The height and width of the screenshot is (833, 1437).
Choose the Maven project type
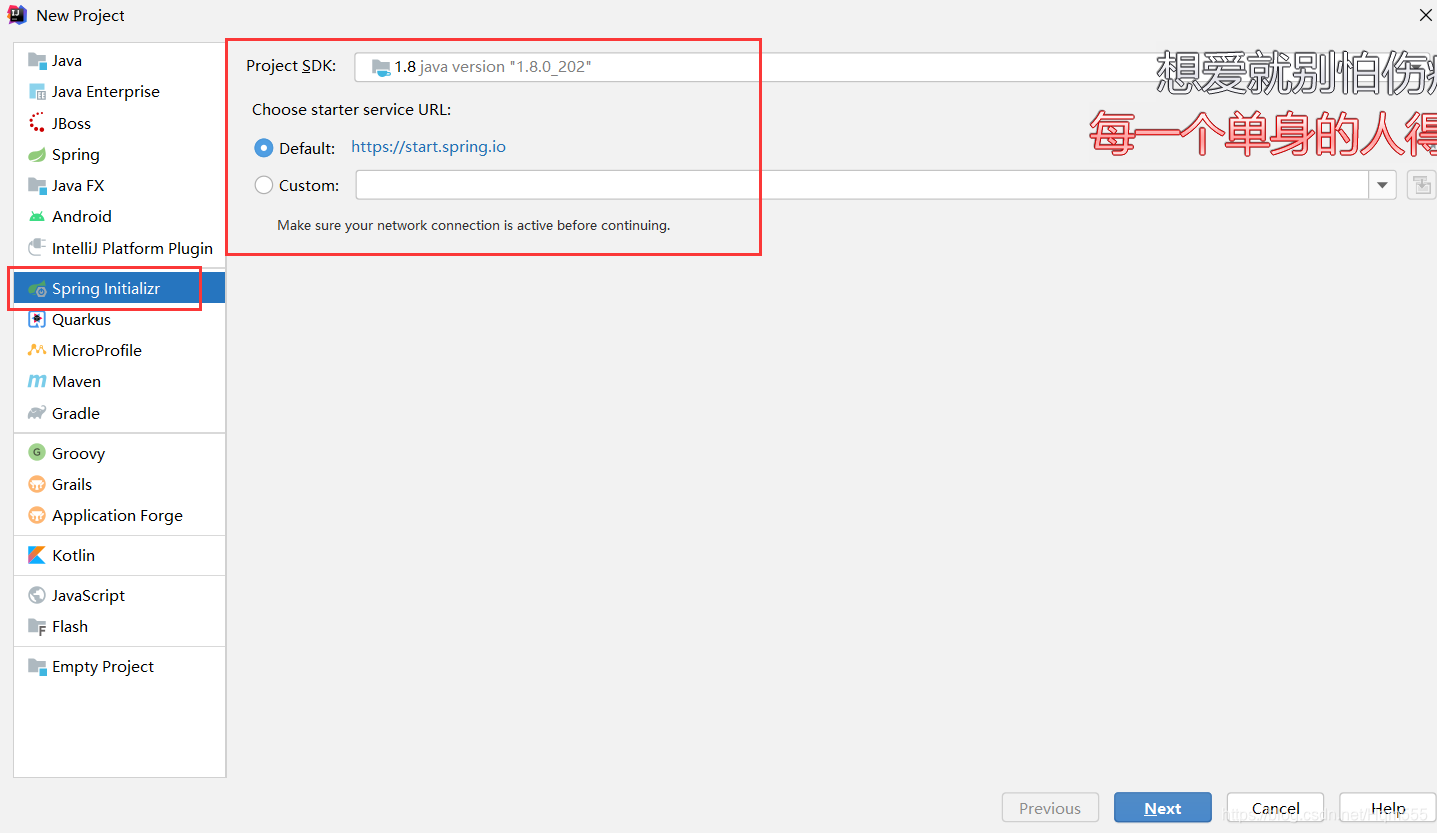[x=119, y=382]
